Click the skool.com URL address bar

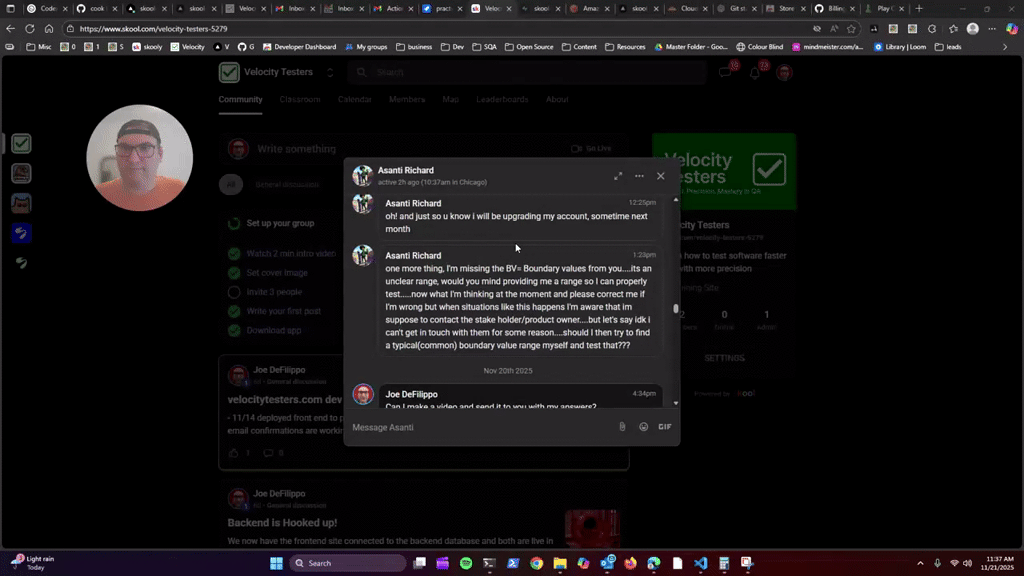[x=438, y=29]
